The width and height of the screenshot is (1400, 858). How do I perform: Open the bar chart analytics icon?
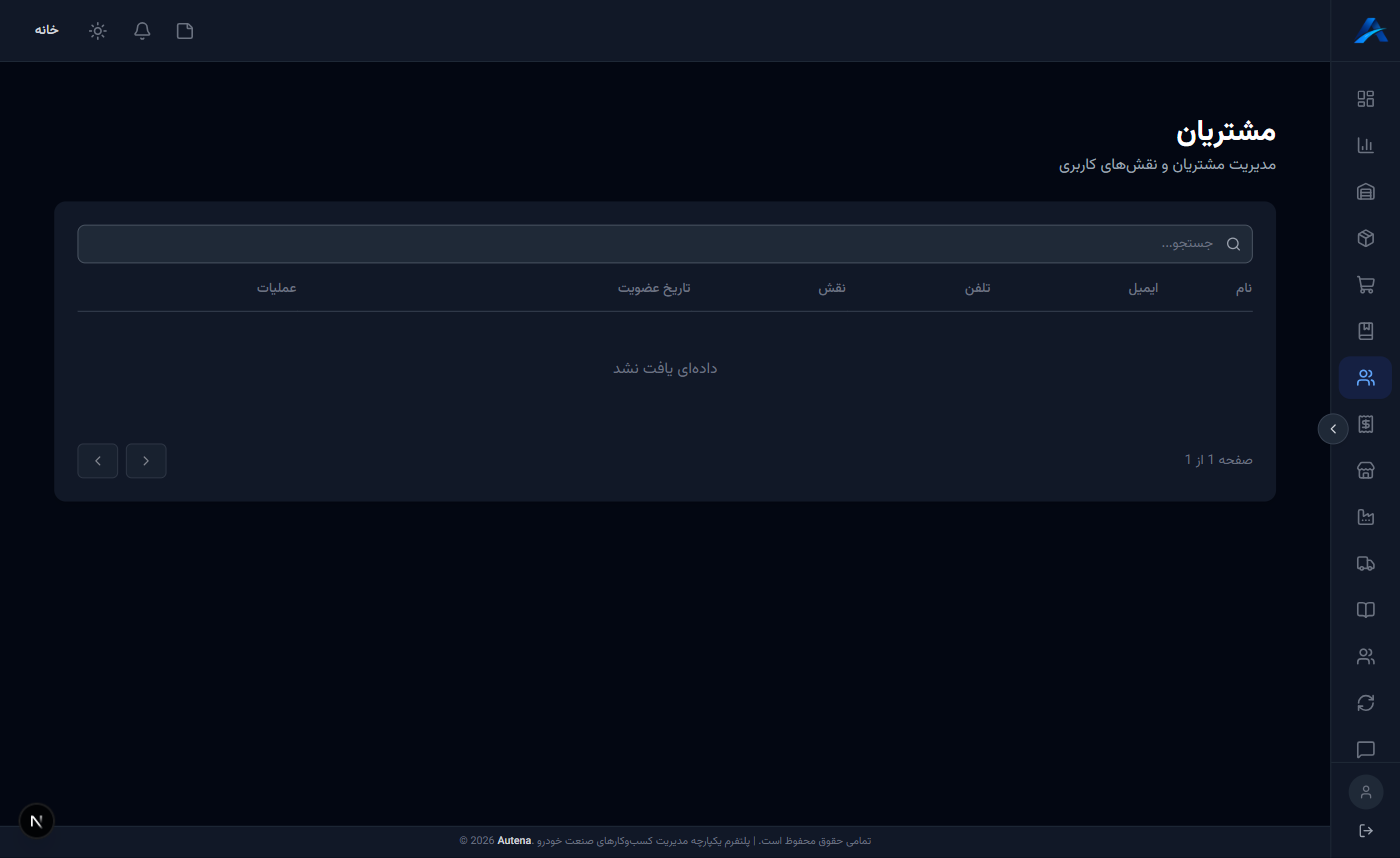pyautogui.click(x=1365, y=145)
